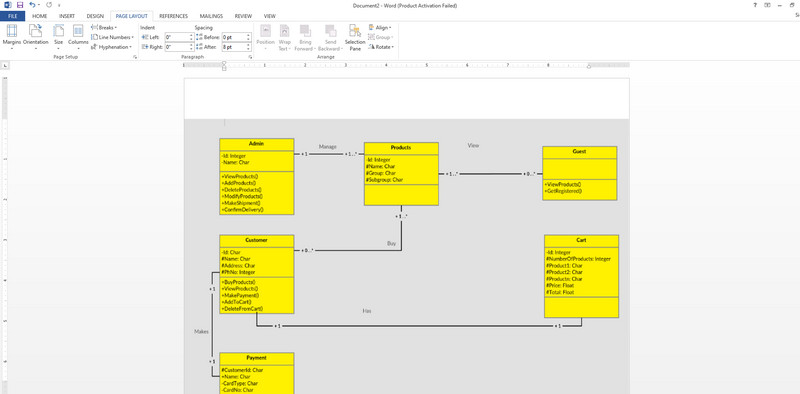This screenshot has width=800, height=394.
Task: Open the Margins options
Action: 12,37
